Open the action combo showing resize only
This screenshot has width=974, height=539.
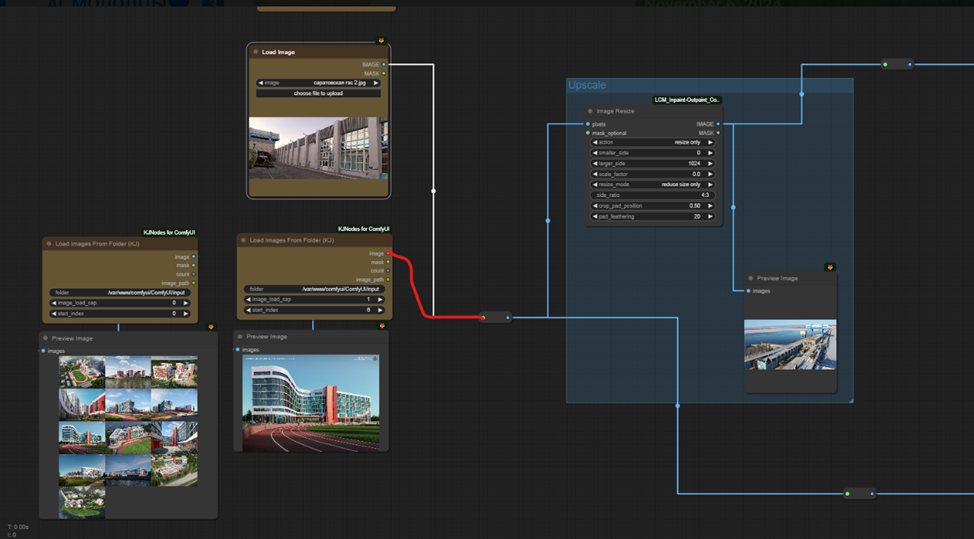point(653,142)
